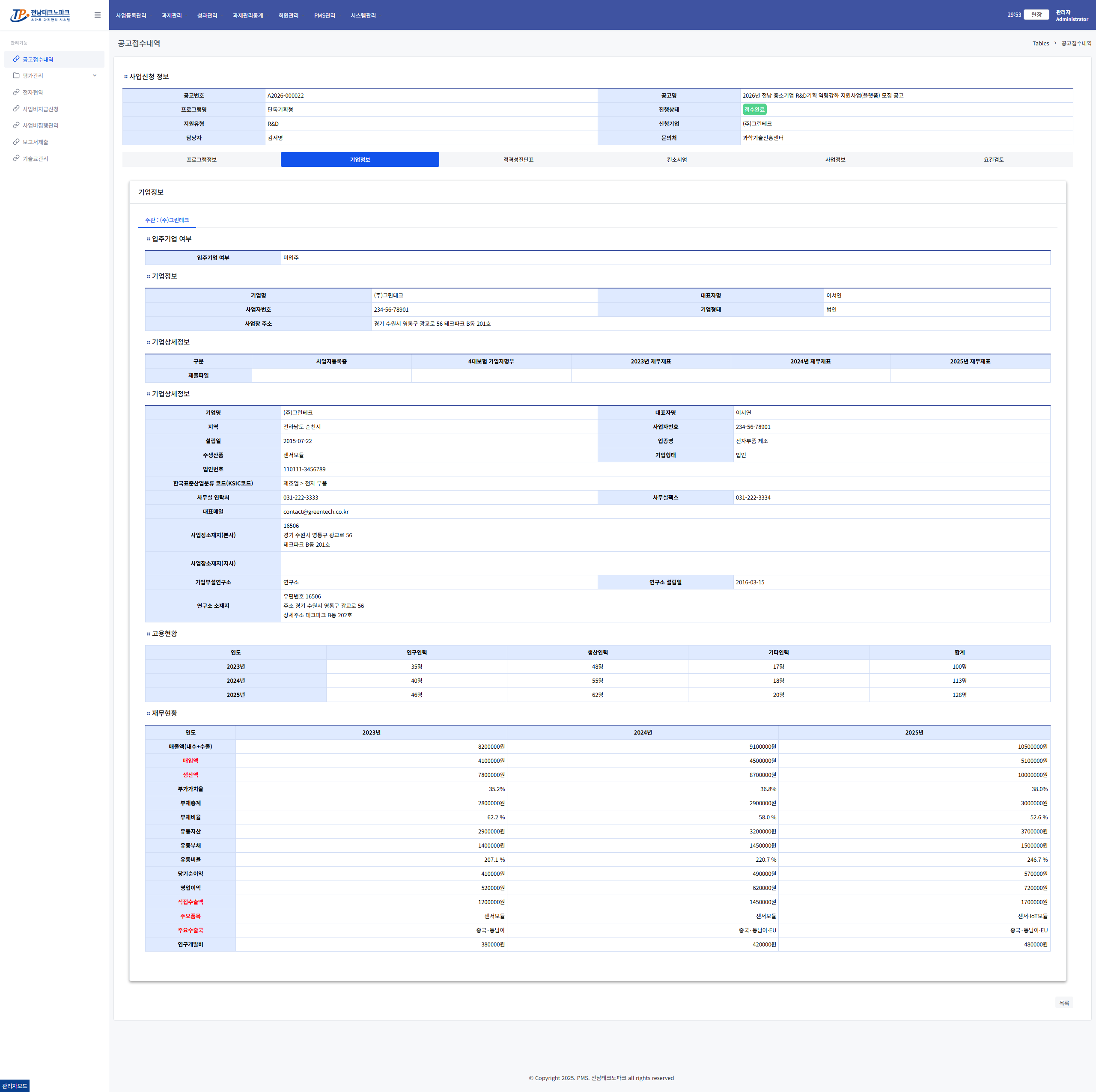Select the 기업정보 tab

360,159
